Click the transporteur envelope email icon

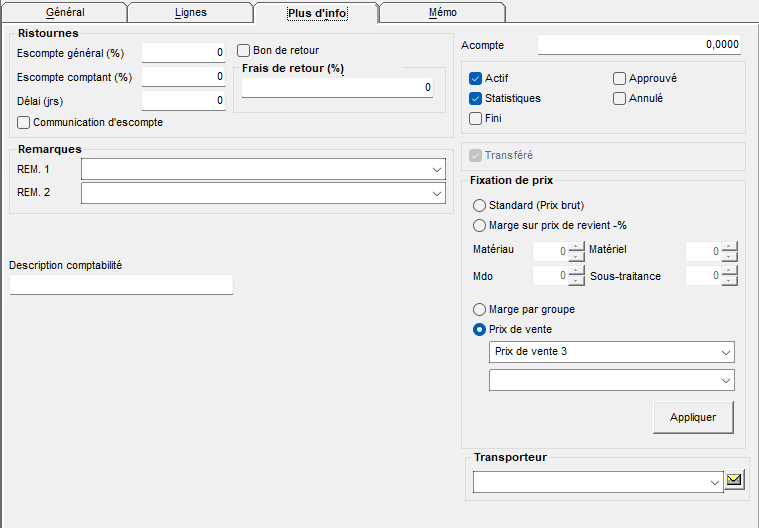coord(734,480)
